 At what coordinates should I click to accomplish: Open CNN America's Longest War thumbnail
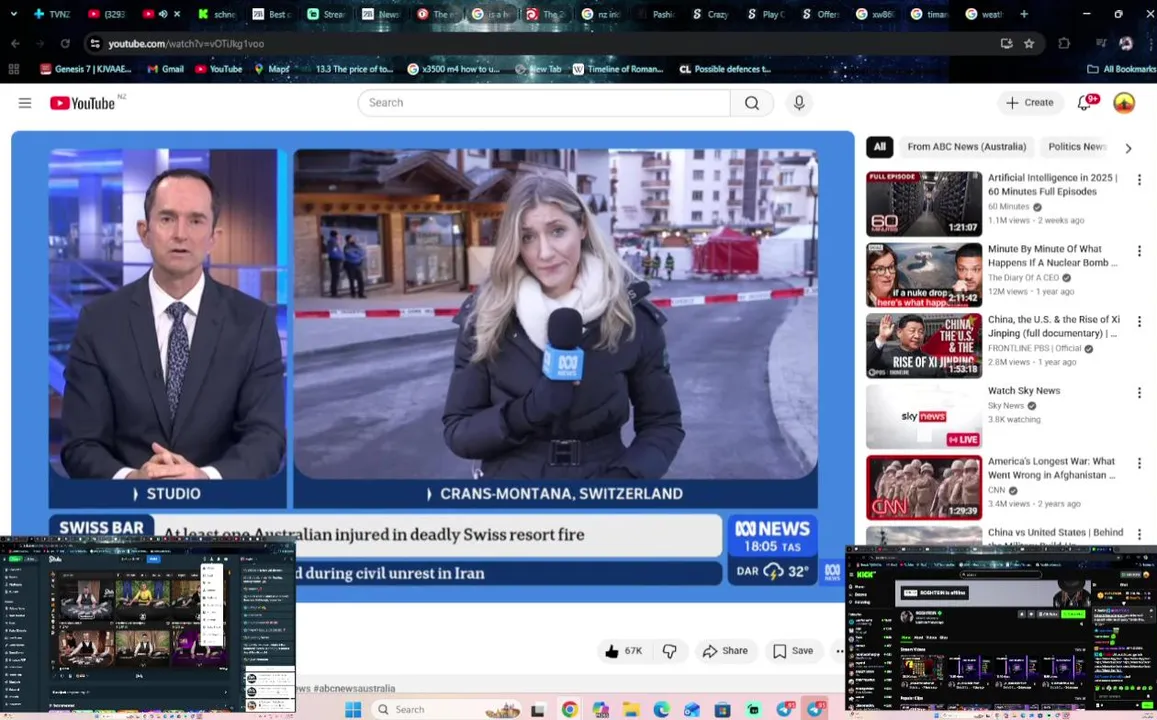point(924,487)
